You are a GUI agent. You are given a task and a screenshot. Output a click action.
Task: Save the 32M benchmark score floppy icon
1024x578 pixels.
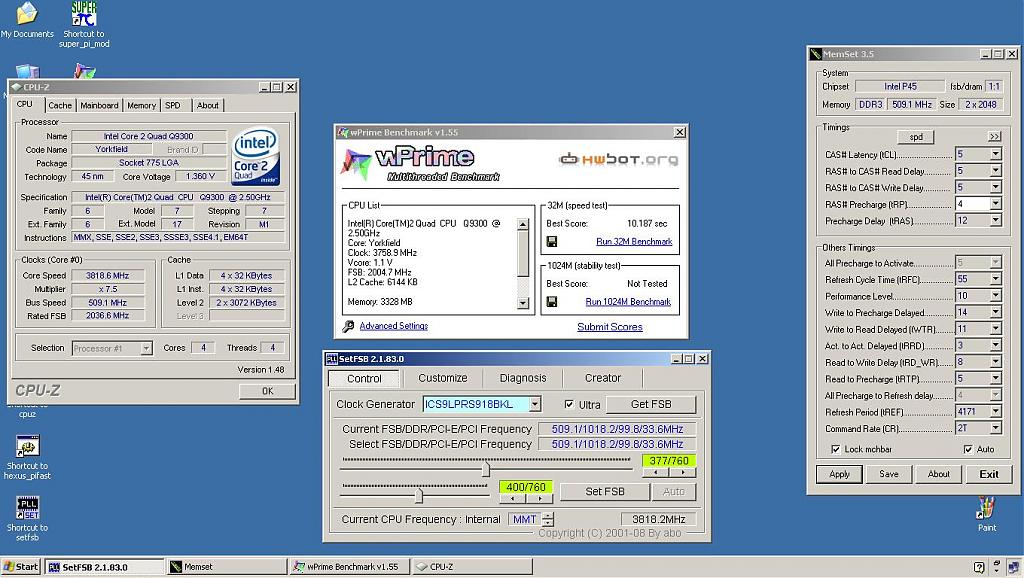tap(552, 242)
